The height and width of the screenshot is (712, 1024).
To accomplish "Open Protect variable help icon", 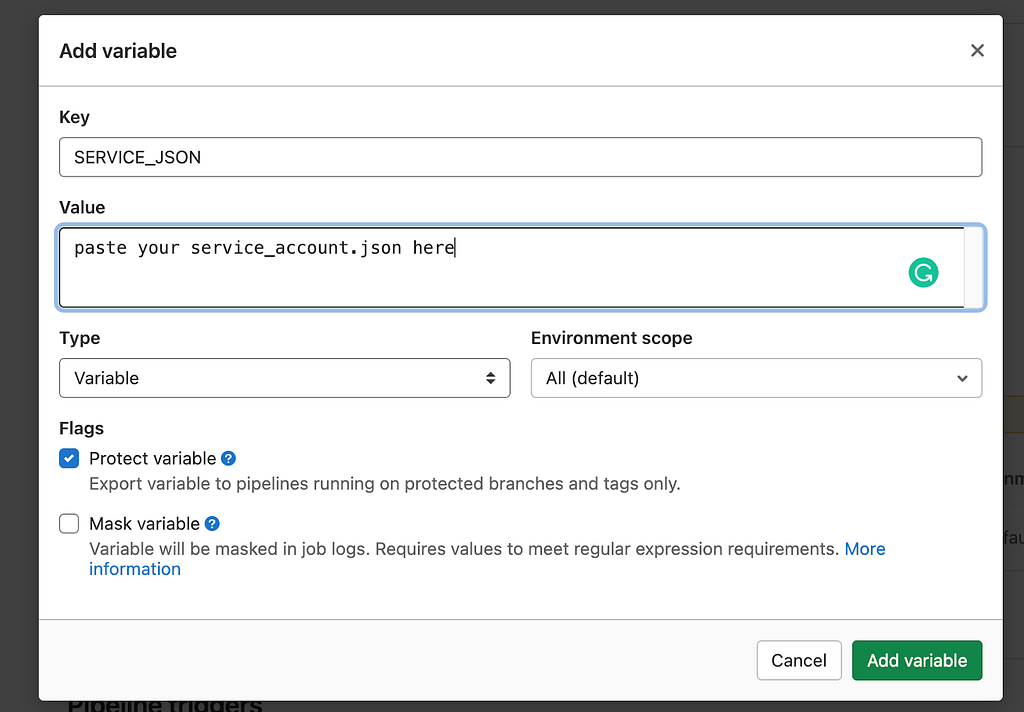I will point(228,459).
